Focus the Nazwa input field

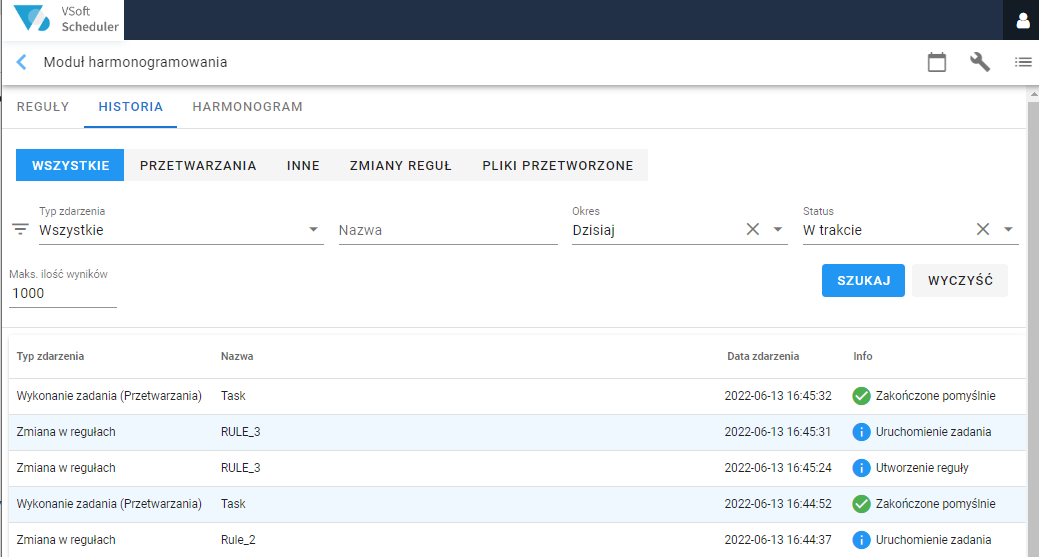pyautogui.click(x=448, y=230)
